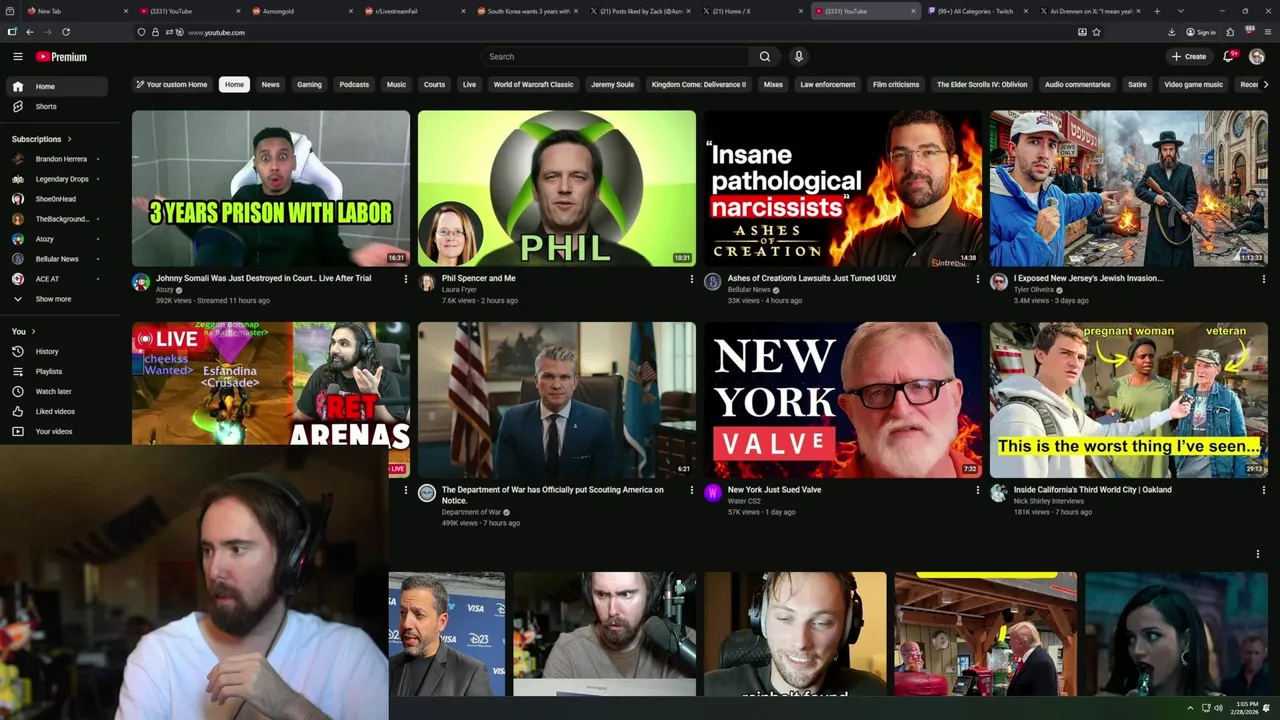Viewport: 1280px width, 720px height.
Task: Open Department of War video title
Action: pyautogui.click(x=553, y=495)
